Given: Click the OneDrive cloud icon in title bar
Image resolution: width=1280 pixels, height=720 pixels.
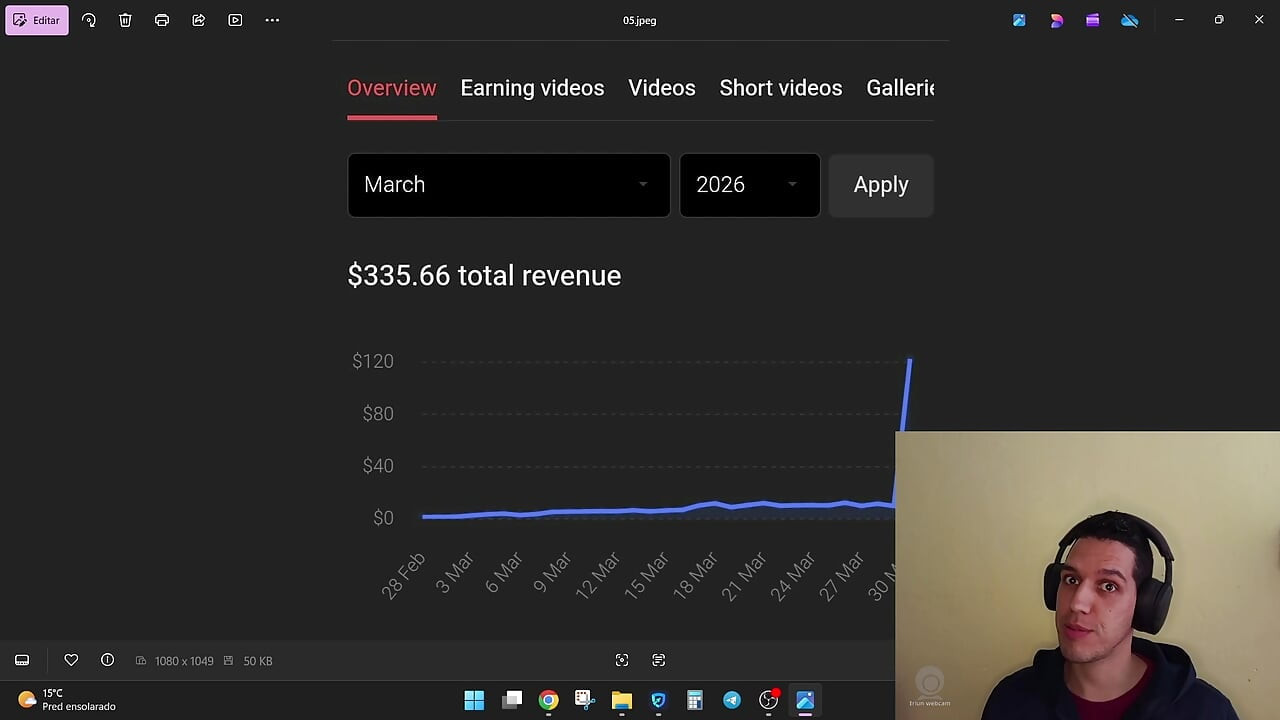Looking at the screenshot, I should [x=1130, y=20].
